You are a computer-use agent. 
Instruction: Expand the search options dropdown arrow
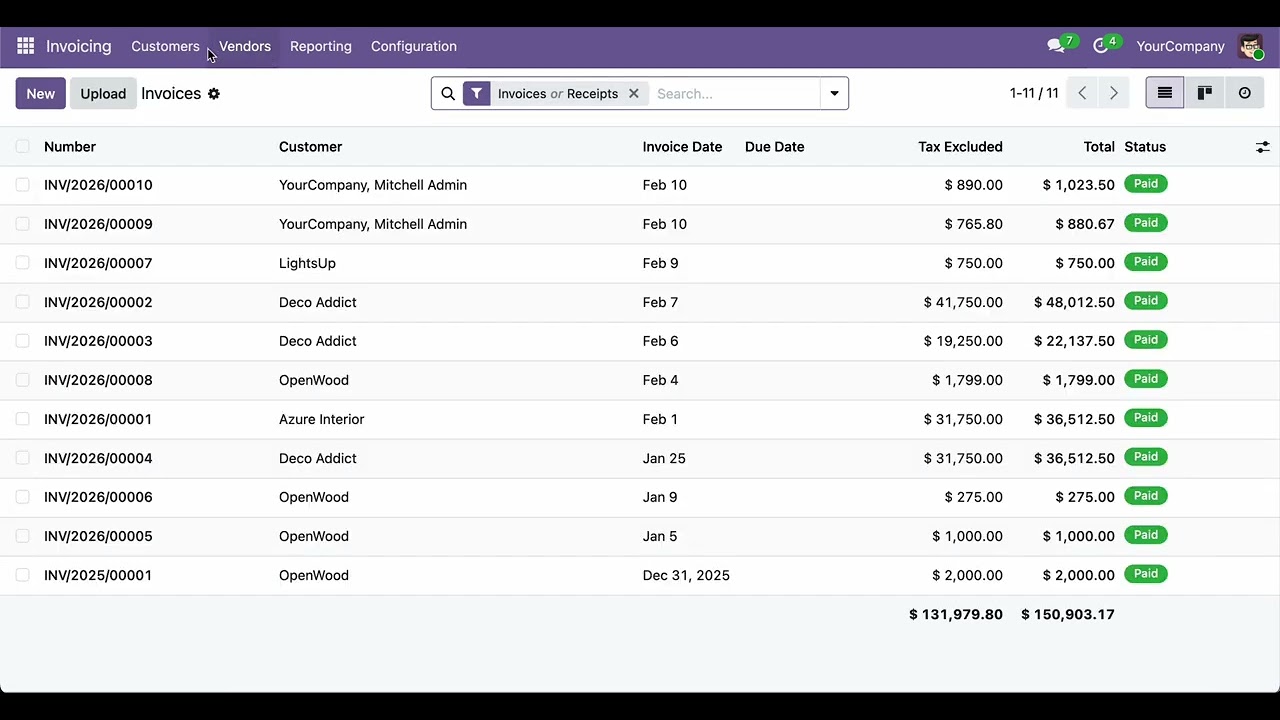834,93
